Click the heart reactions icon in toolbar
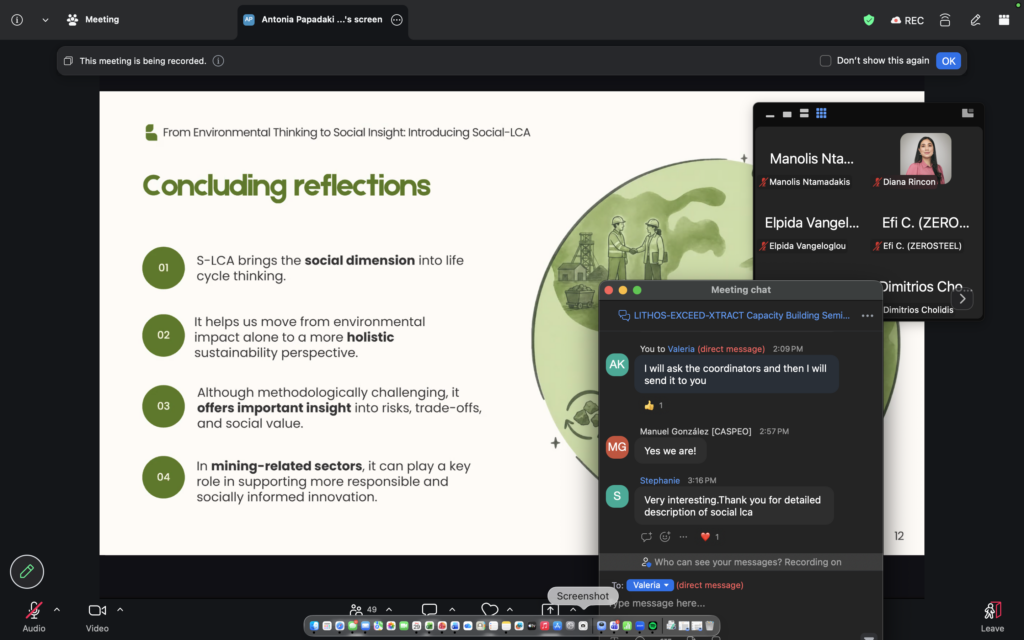Screen dimensions: 1024x640 489,609
